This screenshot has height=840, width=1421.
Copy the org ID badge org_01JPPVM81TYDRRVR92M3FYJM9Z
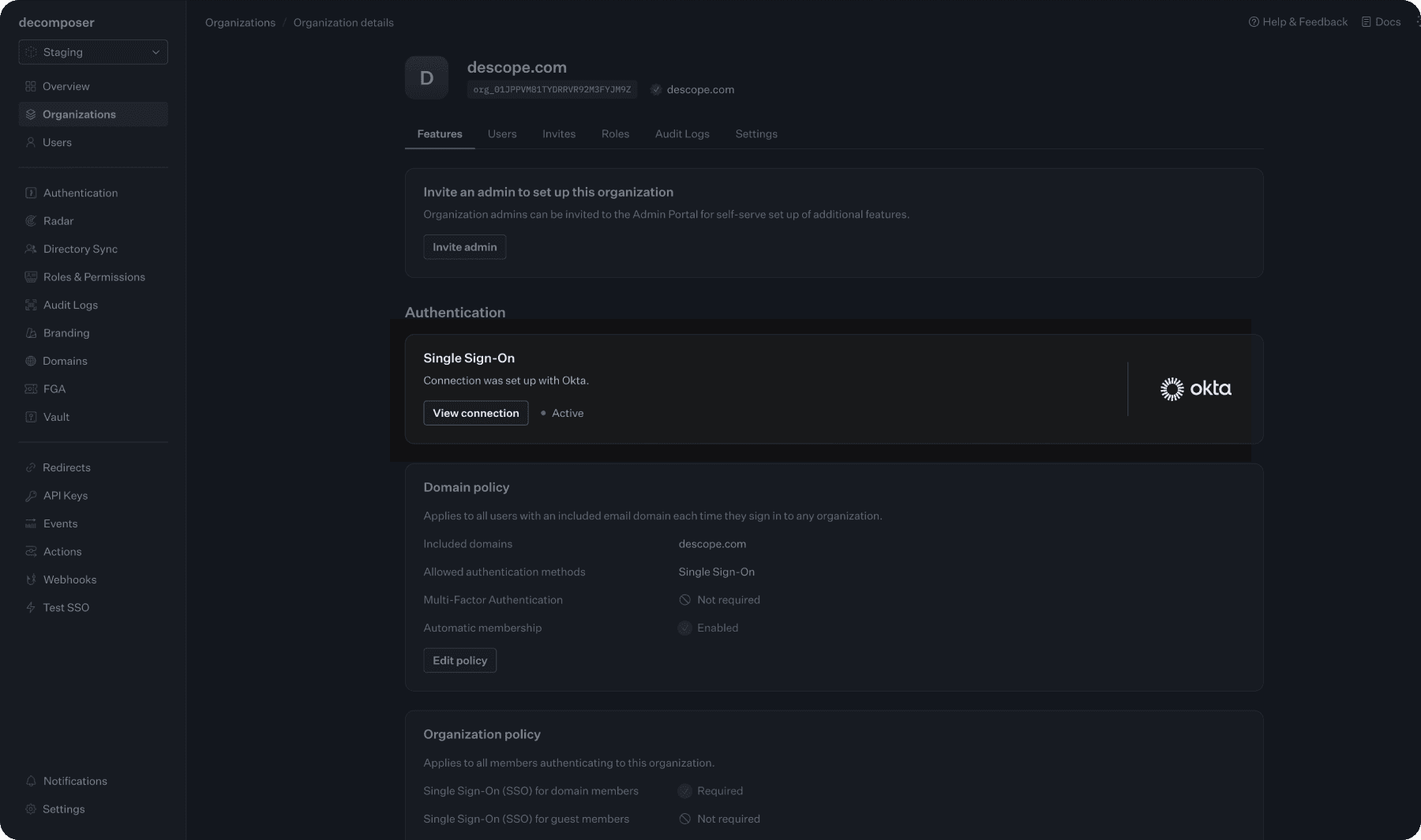(551, 89)
